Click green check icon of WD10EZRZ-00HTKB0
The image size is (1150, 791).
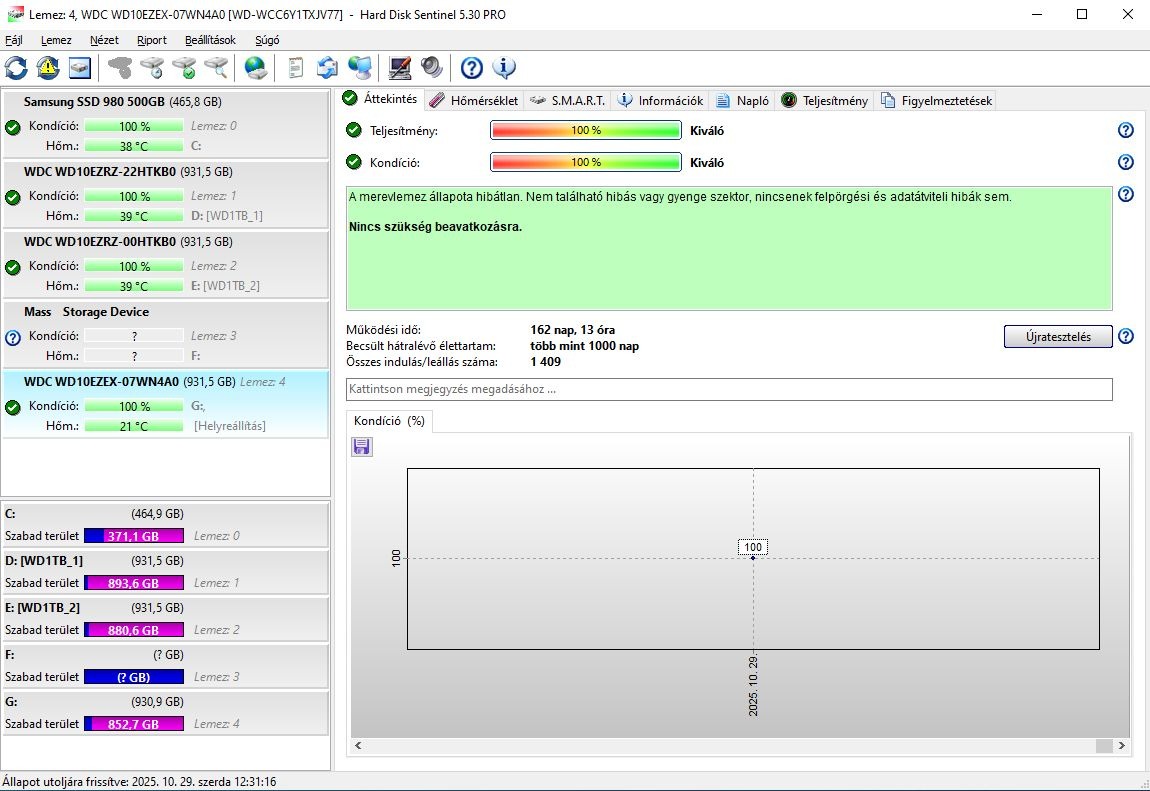[13, 268]
